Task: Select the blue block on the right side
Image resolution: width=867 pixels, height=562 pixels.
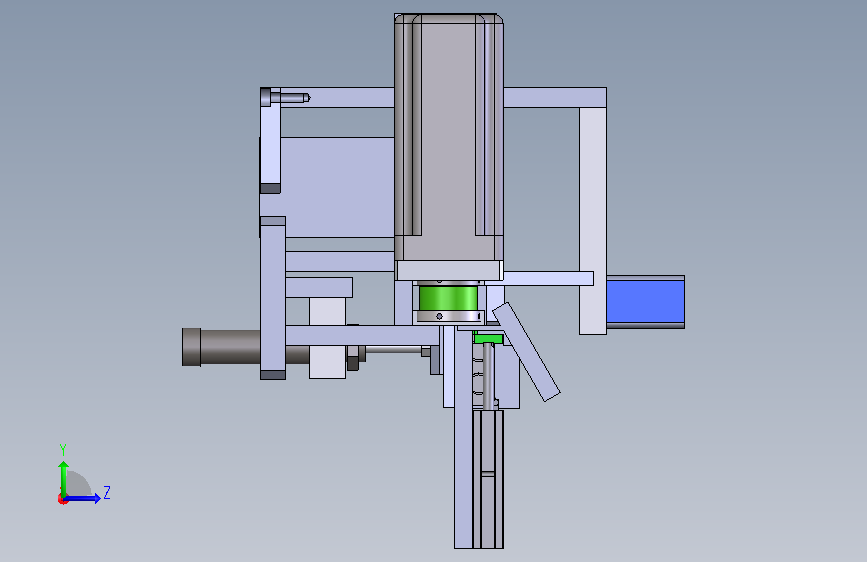Action: point(645,301)
